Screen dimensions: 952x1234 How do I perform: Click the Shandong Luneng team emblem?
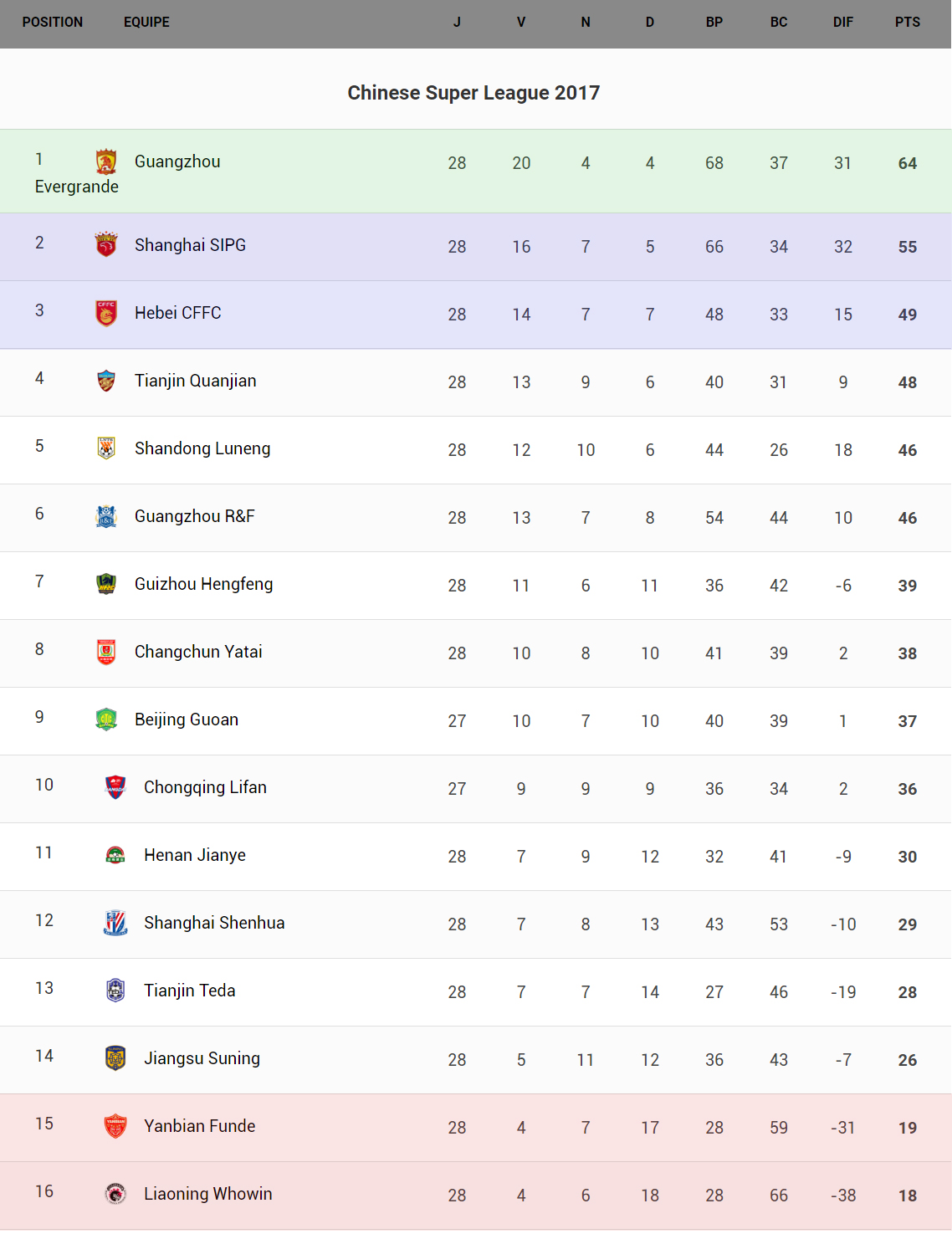point(106,448)
